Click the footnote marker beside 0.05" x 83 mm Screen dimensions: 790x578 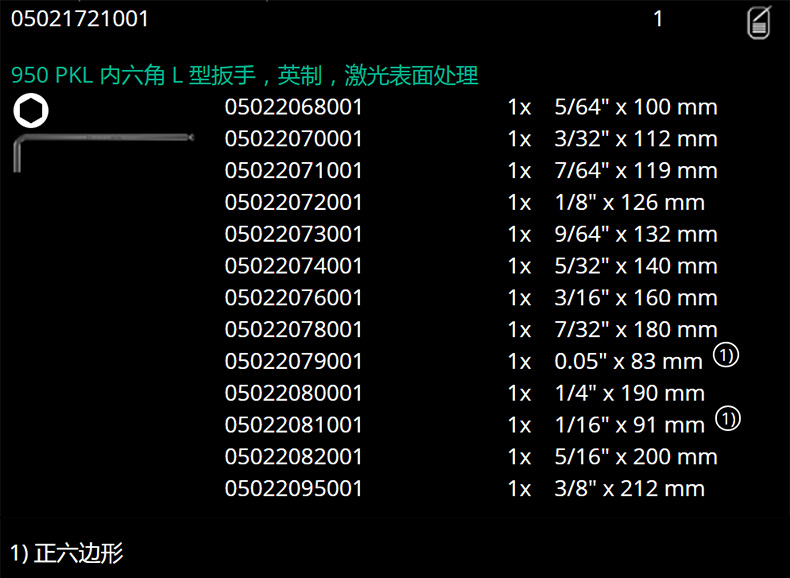click(725, 355)
